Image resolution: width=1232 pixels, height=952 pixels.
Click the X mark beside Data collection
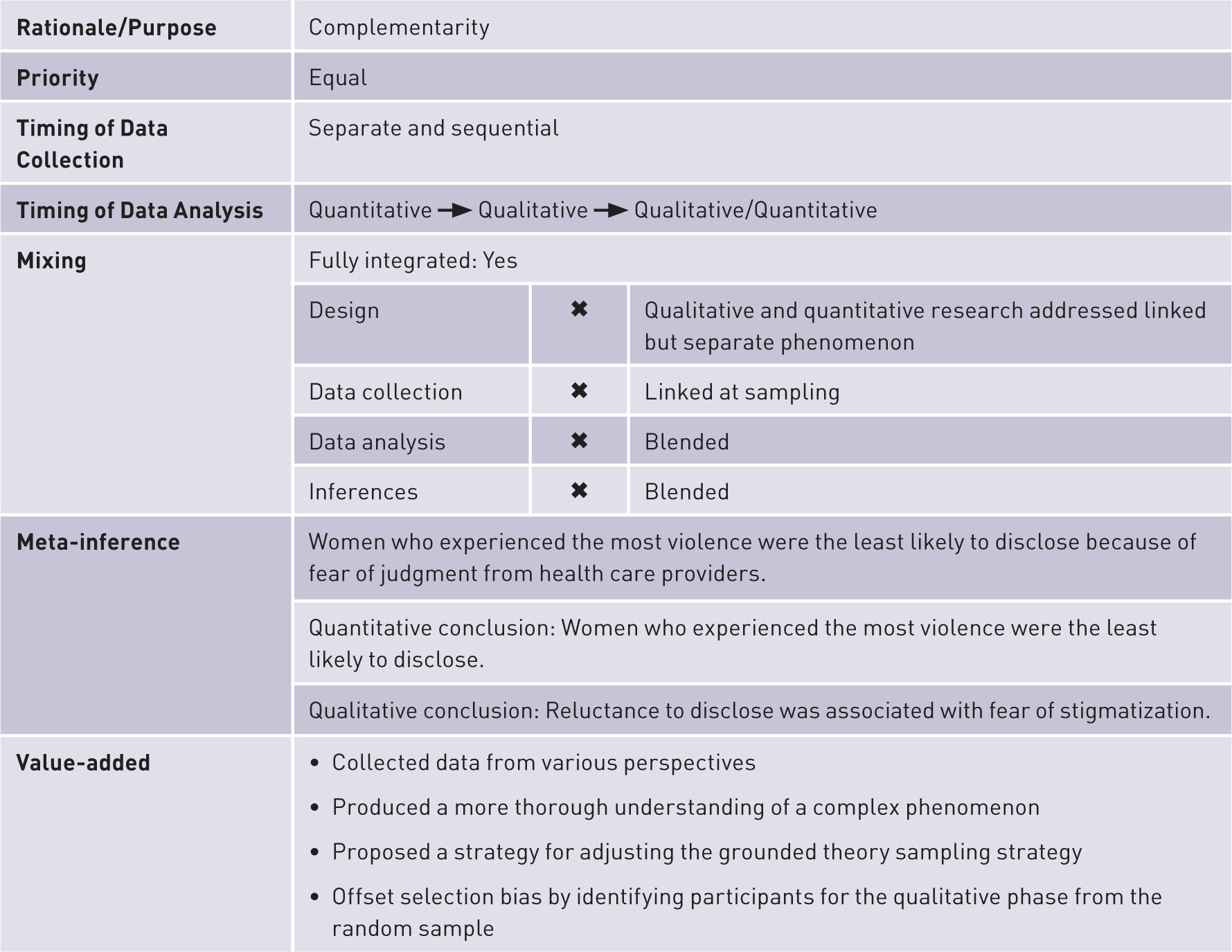point(579,391)
